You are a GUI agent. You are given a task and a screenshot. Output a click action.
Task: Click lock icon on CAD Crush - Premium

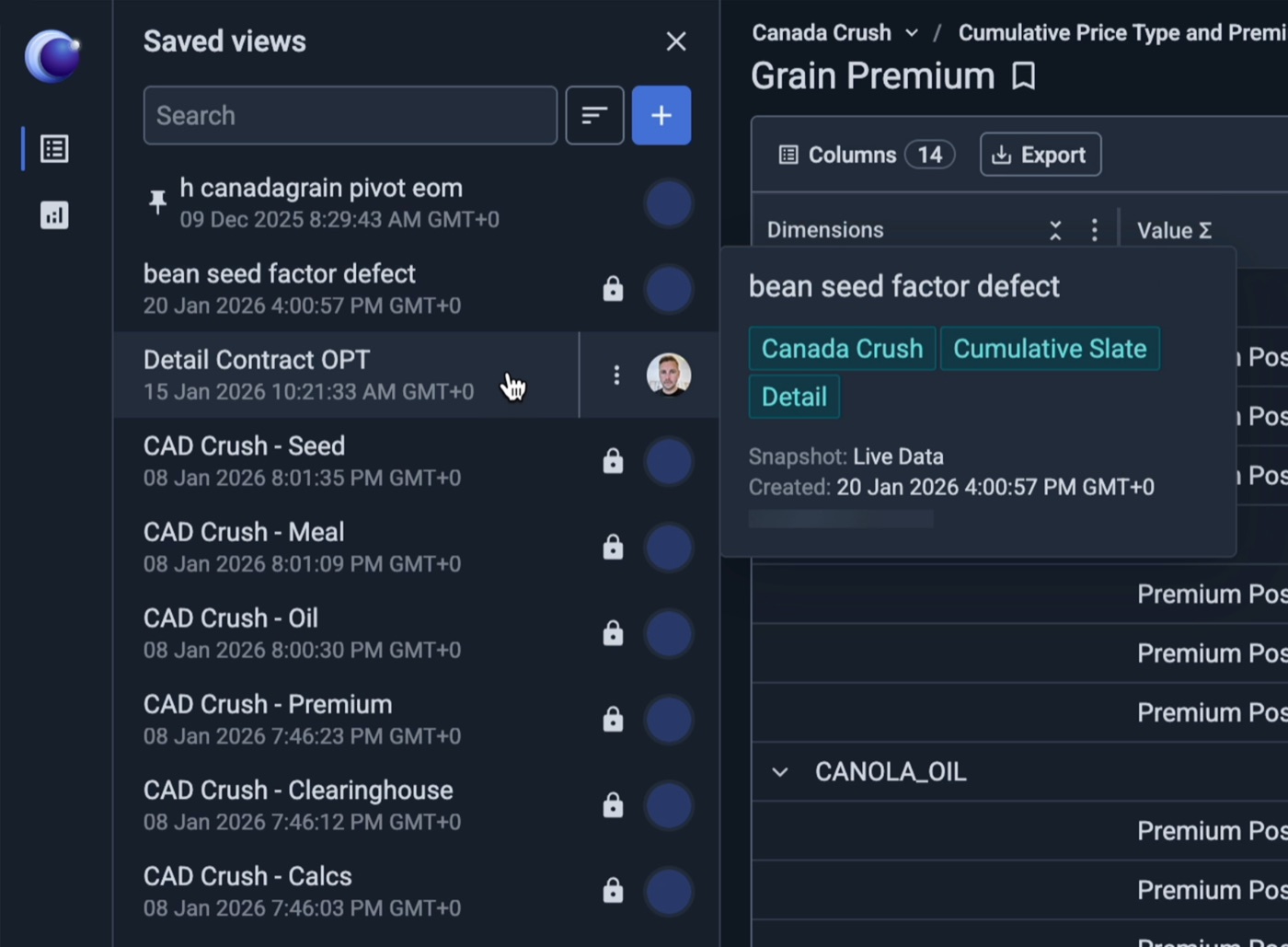tap(613, 719)
